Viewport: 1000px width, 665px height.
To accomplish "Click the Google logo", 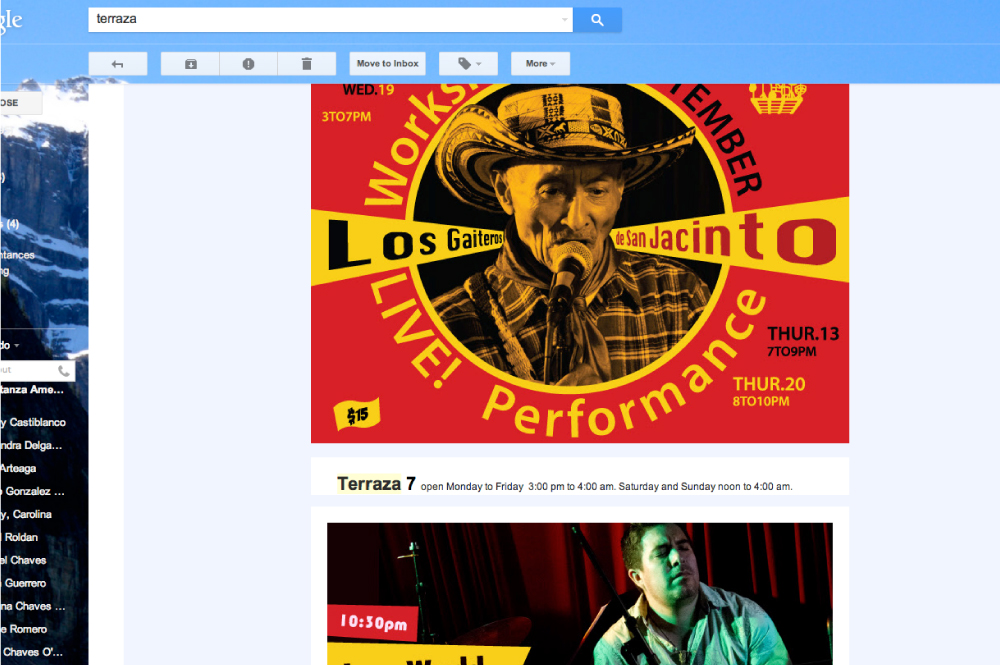I will point(12,20).
